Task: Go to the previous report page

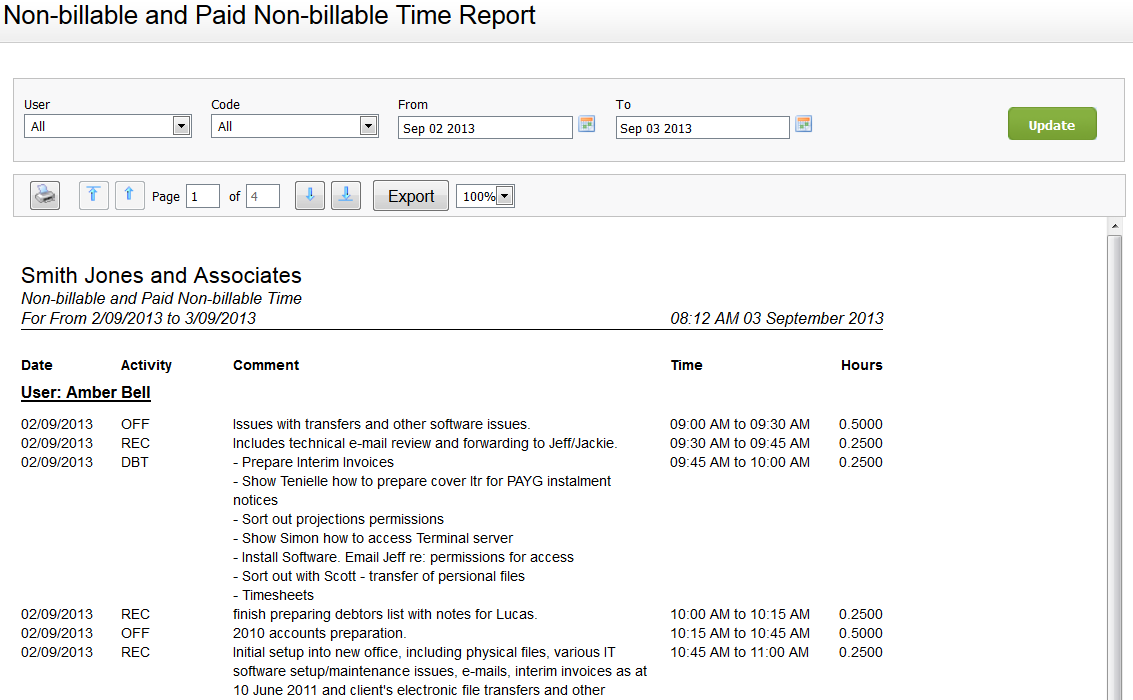Action: 129,195
